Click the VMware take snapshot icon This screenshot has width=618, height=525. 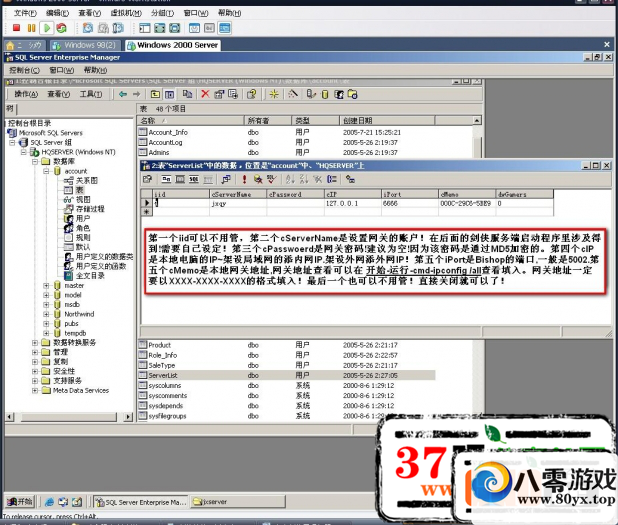(88, 28)
